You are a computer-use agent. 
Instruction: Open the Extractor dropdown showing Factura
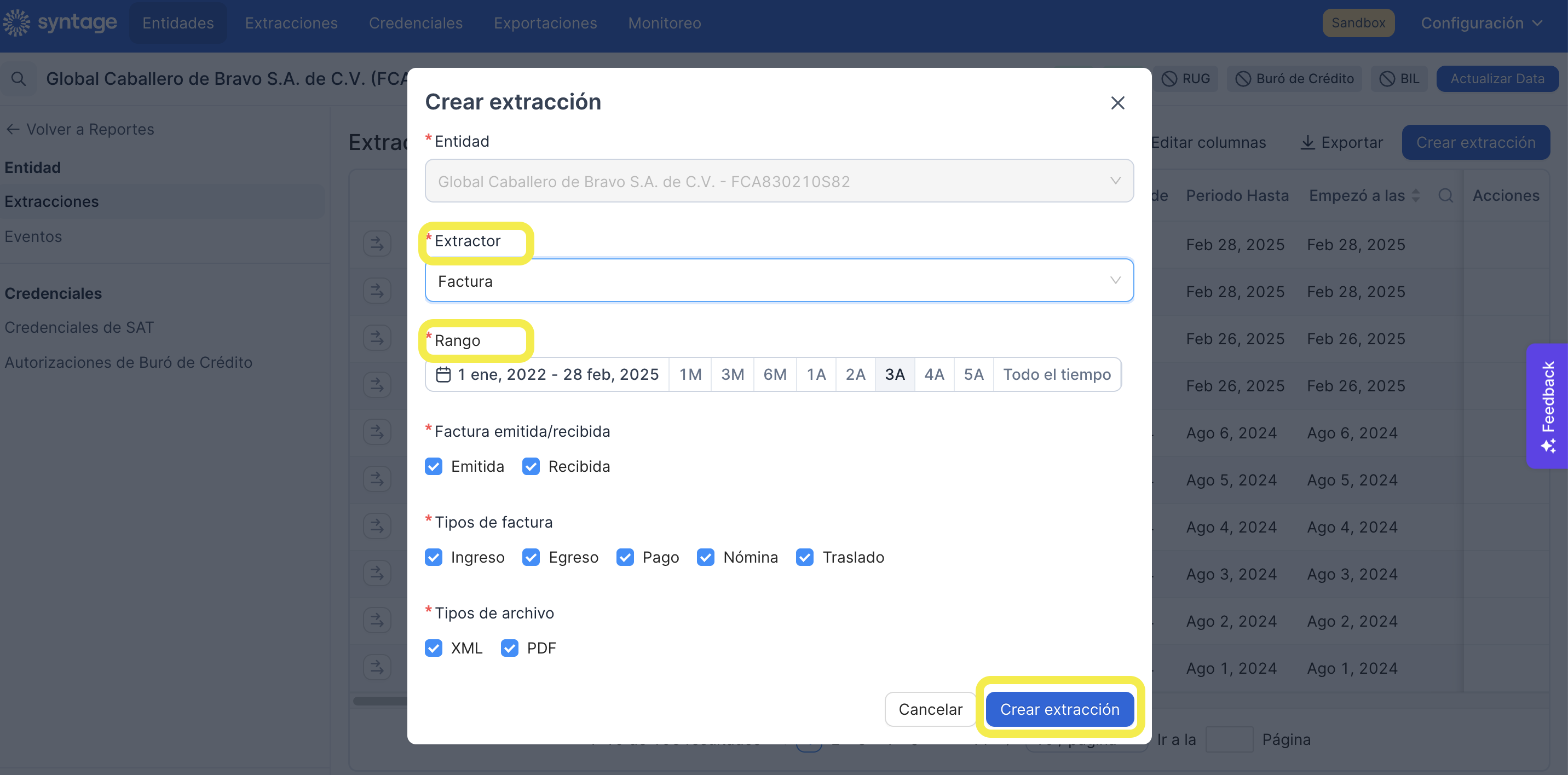(779, 280)
